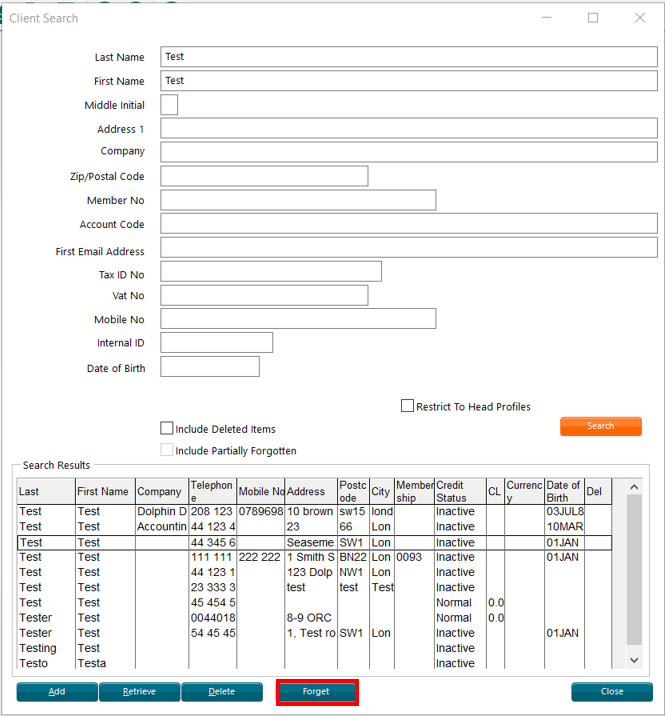
Task: Click the City column header
Action: [381, 491]
